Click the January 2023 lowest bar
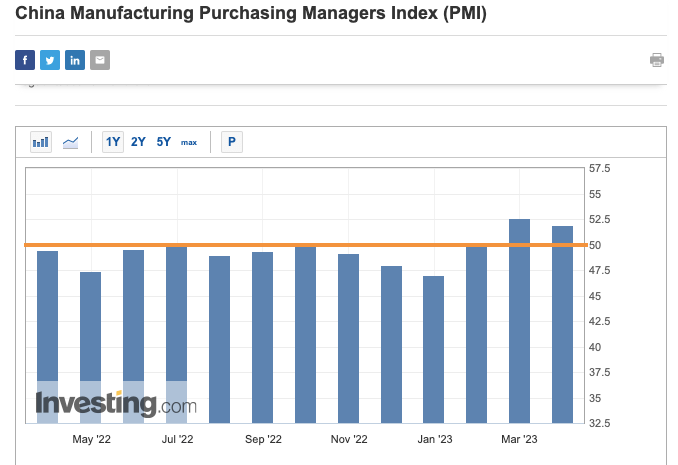This screenshot has height=465, width=678. (x=433, y=350)
